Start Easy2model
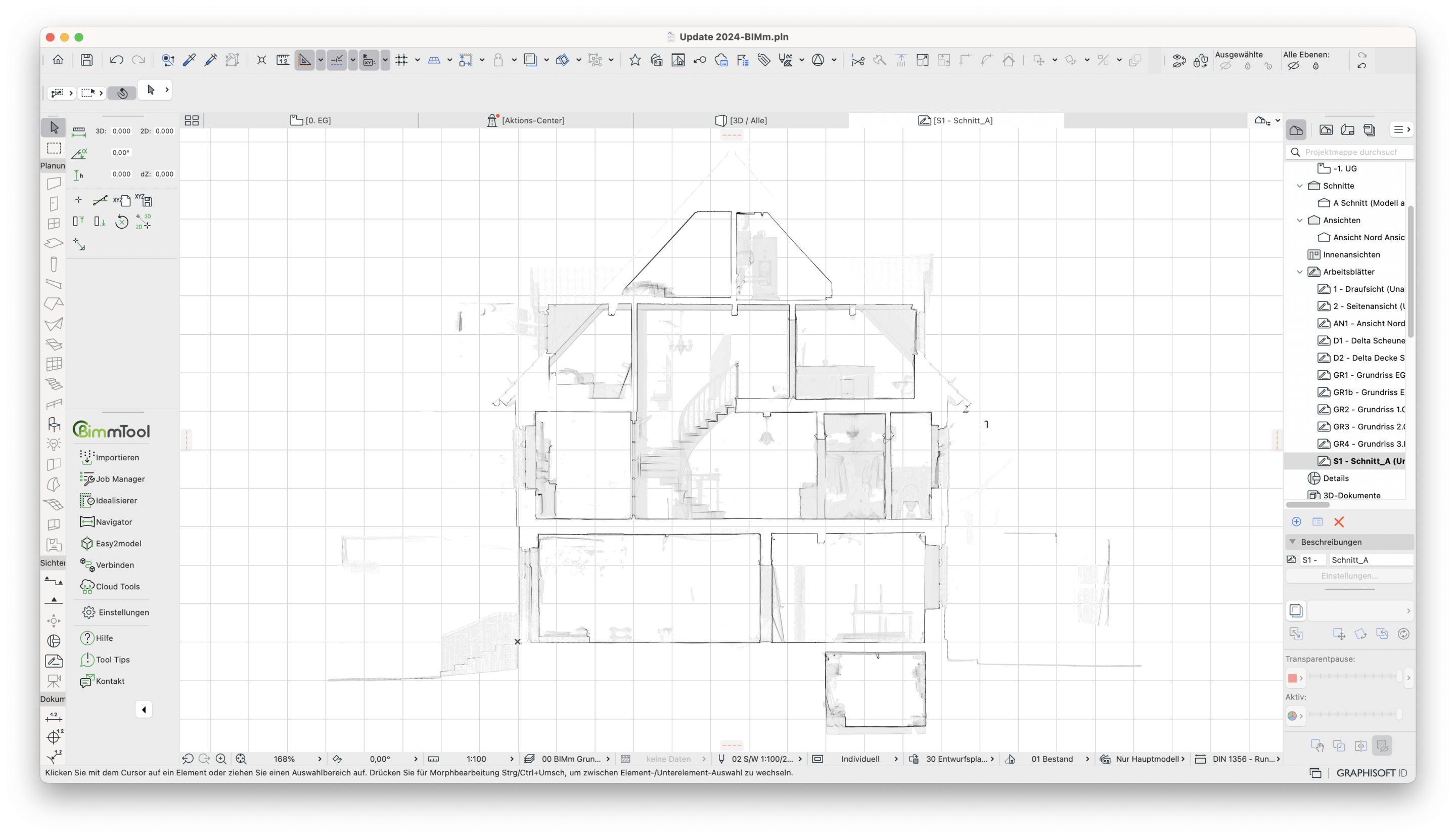The image size is (1456, 836). tap(111, 543)
